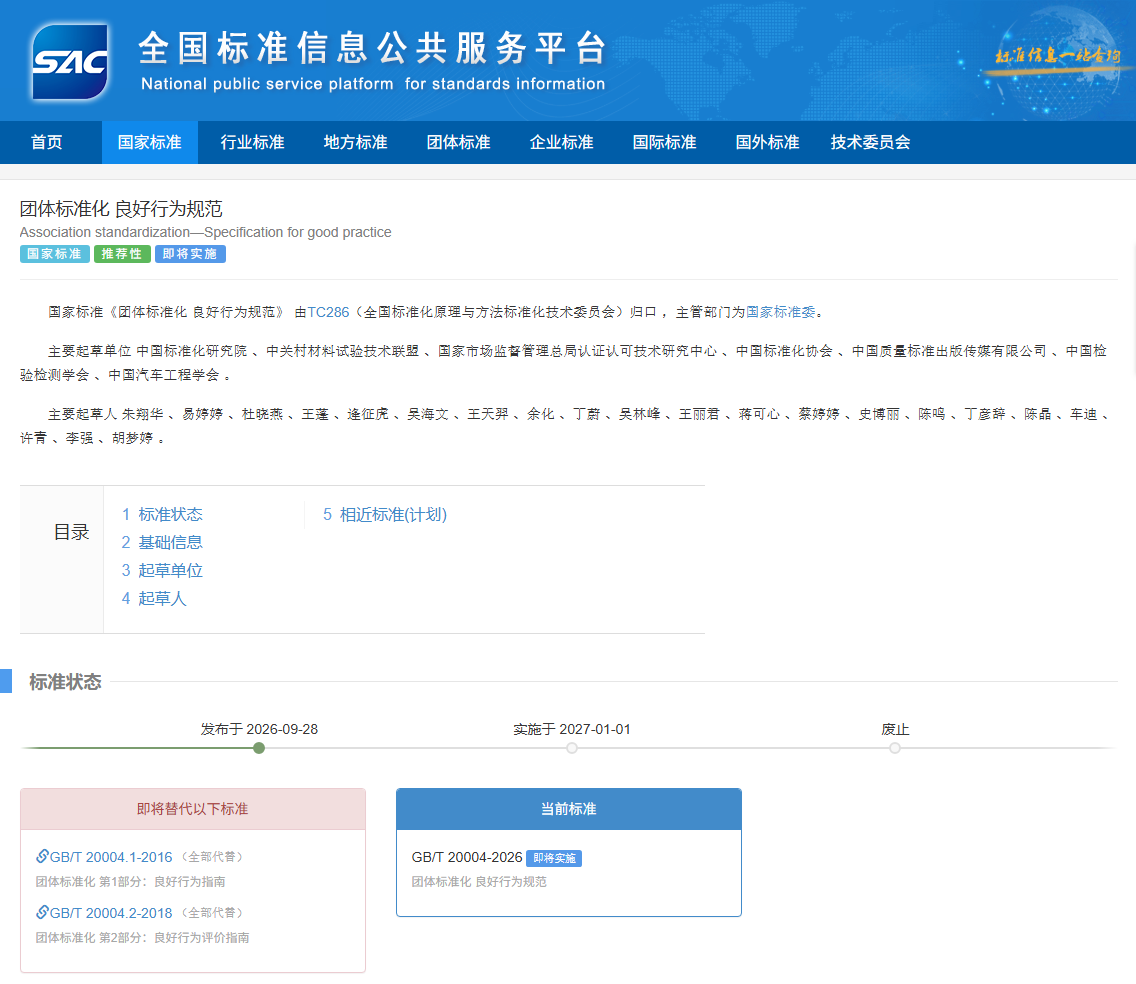The width and height of the screenshot is (1136, 984).
Task: Open the 地方标准 navigation tab
Action: click(x=355, y=142)
